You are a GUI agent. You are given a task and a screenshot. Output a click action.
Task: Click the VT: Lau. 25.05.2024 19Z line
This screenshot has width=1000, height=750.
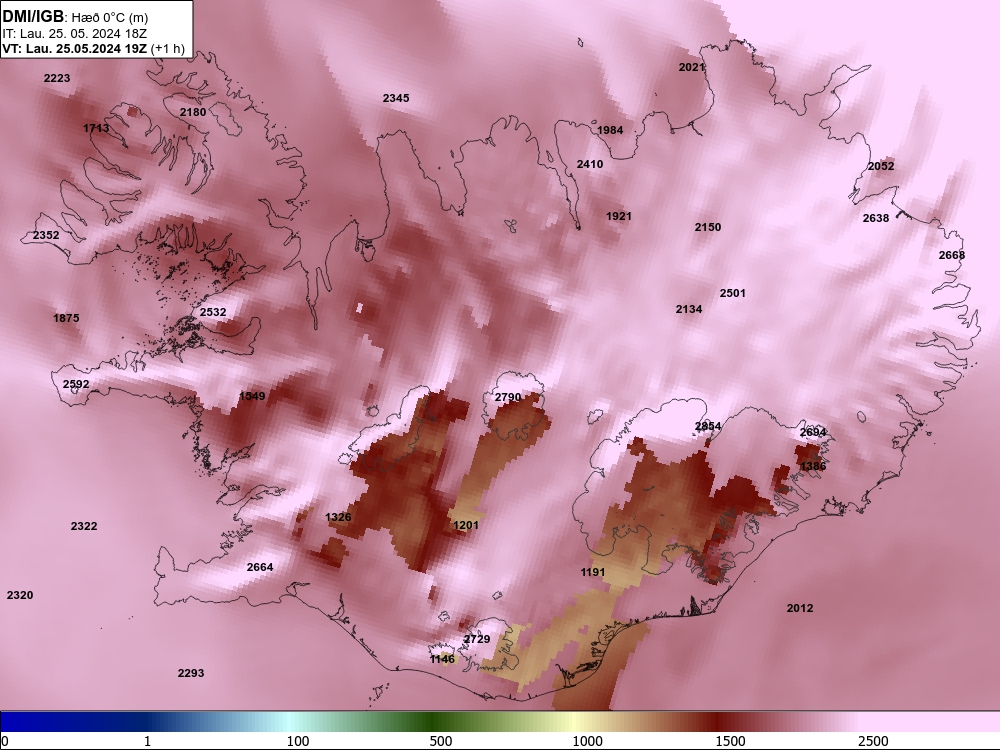pyautogui.click(x=93, y=48)
